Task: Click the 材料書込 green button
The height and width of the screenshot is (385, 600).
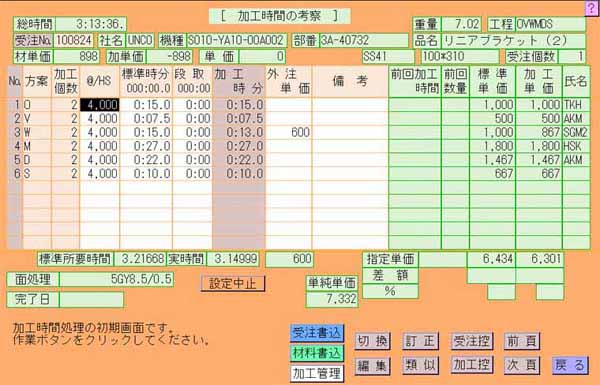Action: (317, 353)
